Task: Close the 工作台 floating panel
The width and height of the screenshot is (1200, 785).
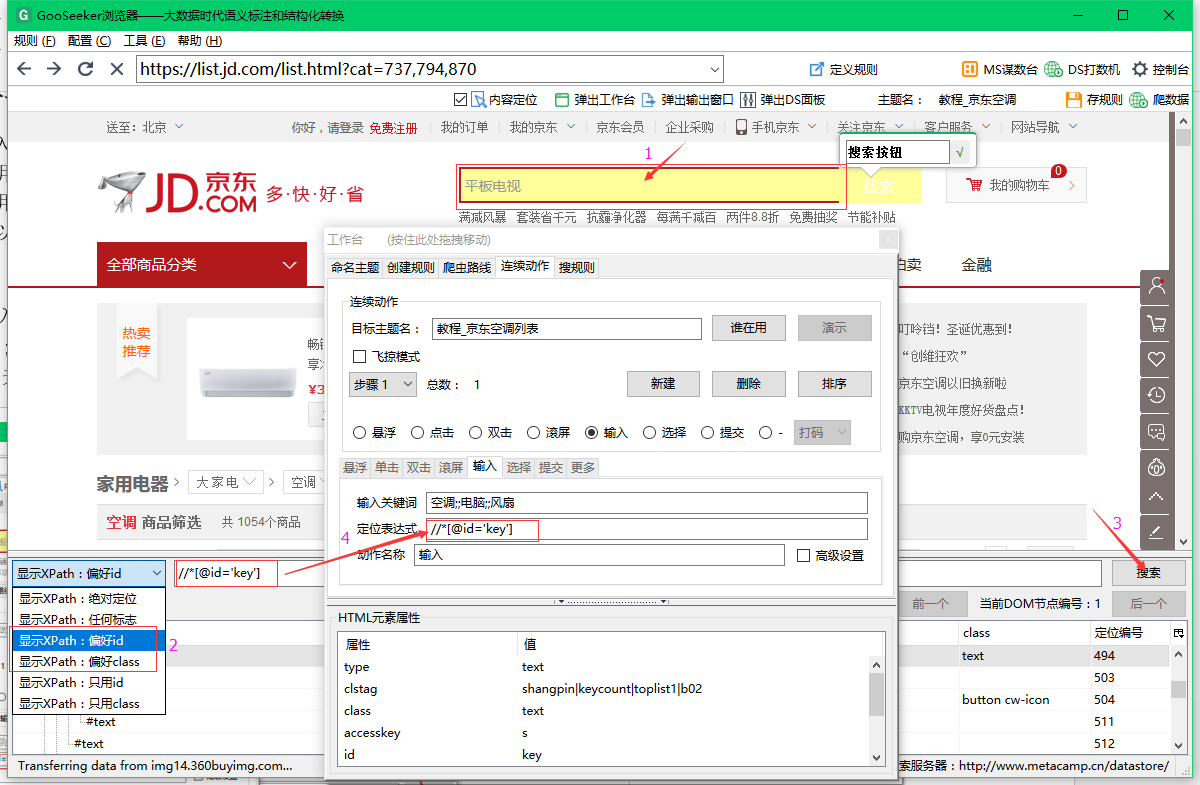Action: [886, 240]
